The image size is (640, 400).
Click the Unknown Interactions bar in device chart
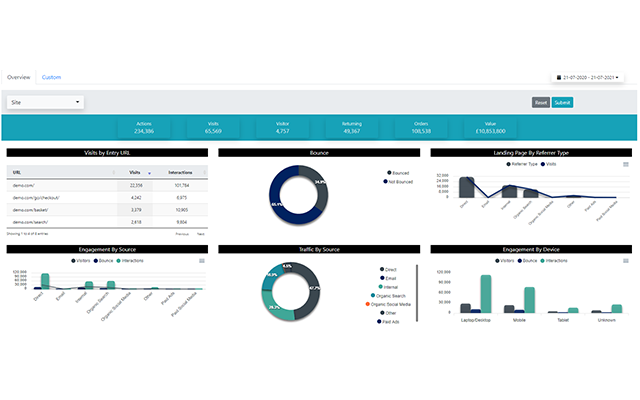(617, 309)
